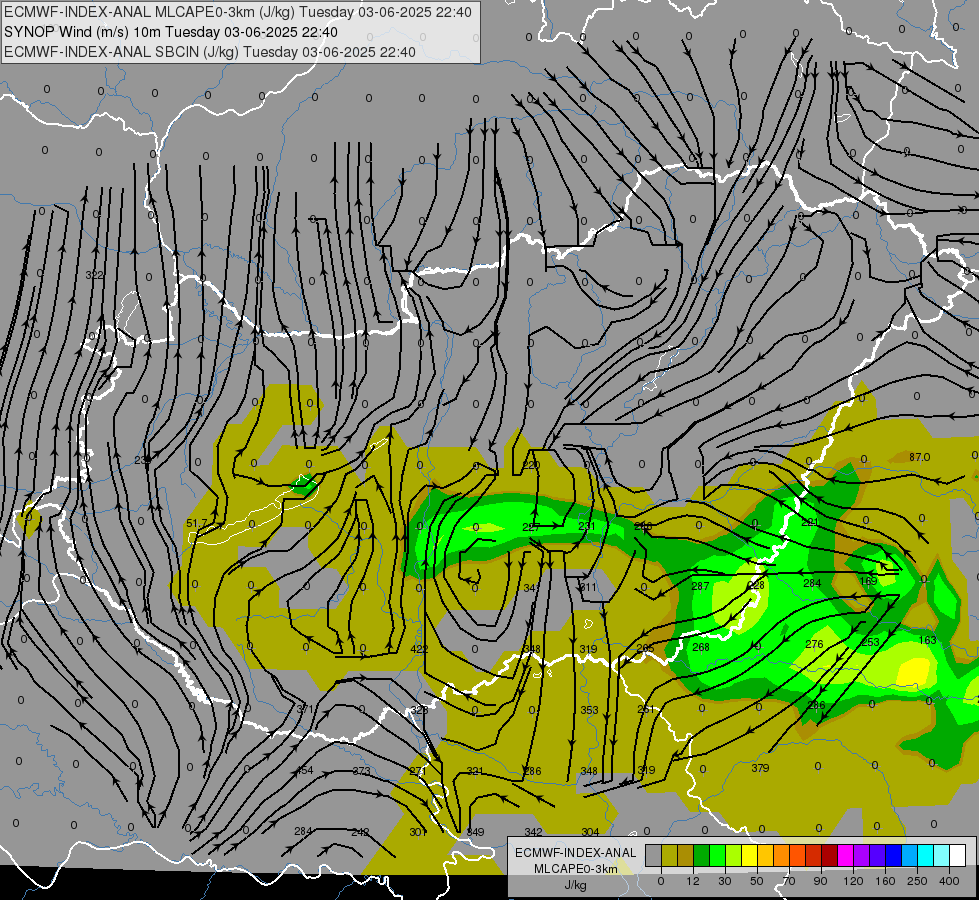Click the map value 268
The width and height of the screenshot is (979, 900).
(701, 647)
